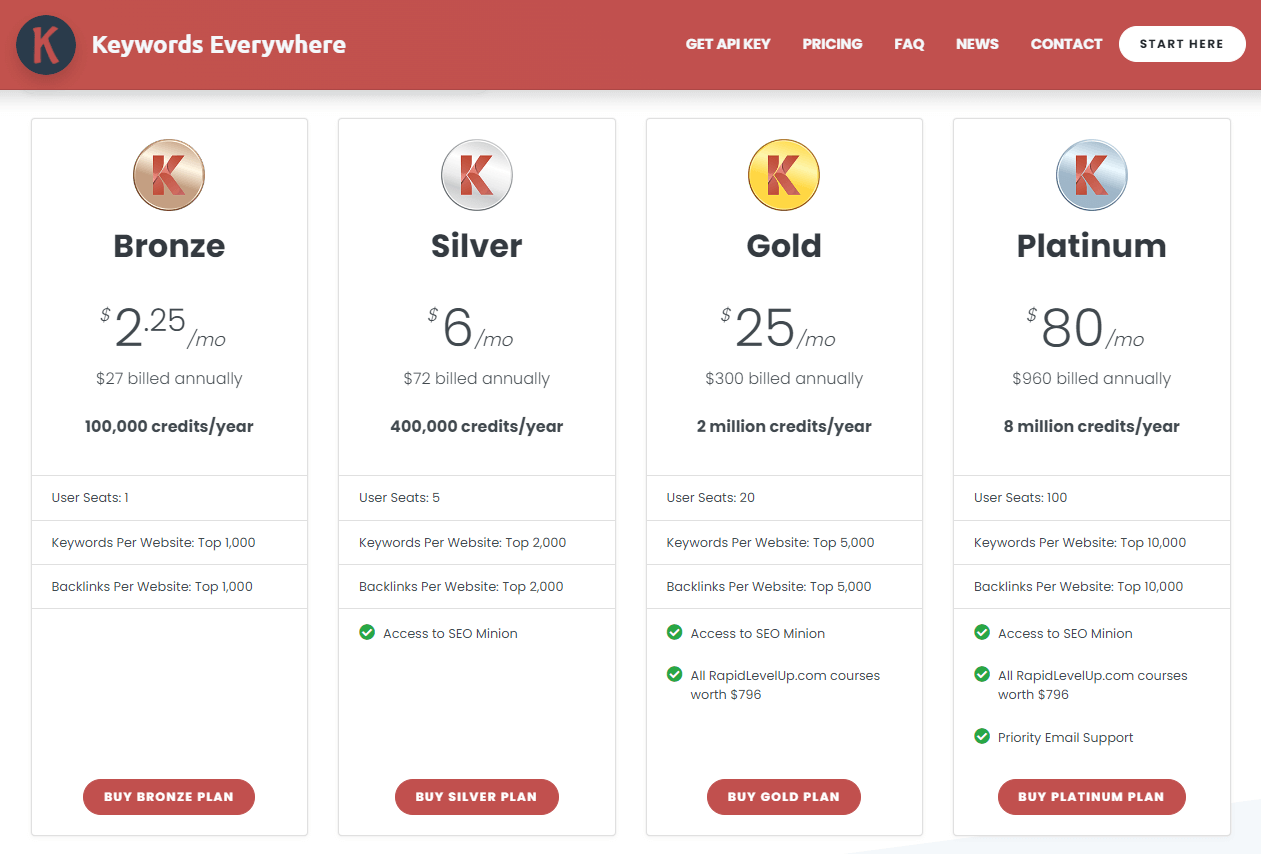Click the START HERE button

1182,44
